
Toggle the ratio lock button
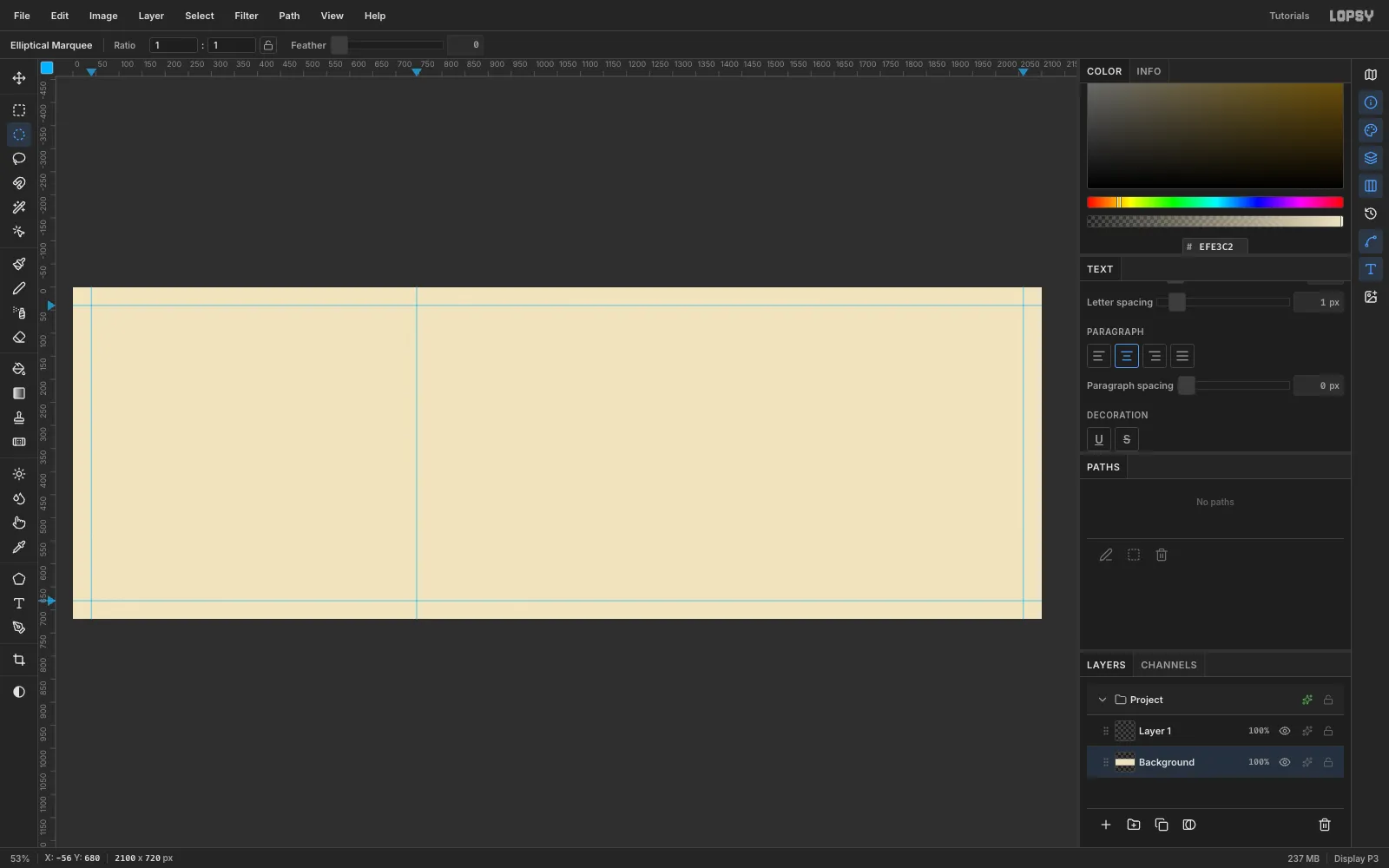pyautogui.click(x=268, y=45)
